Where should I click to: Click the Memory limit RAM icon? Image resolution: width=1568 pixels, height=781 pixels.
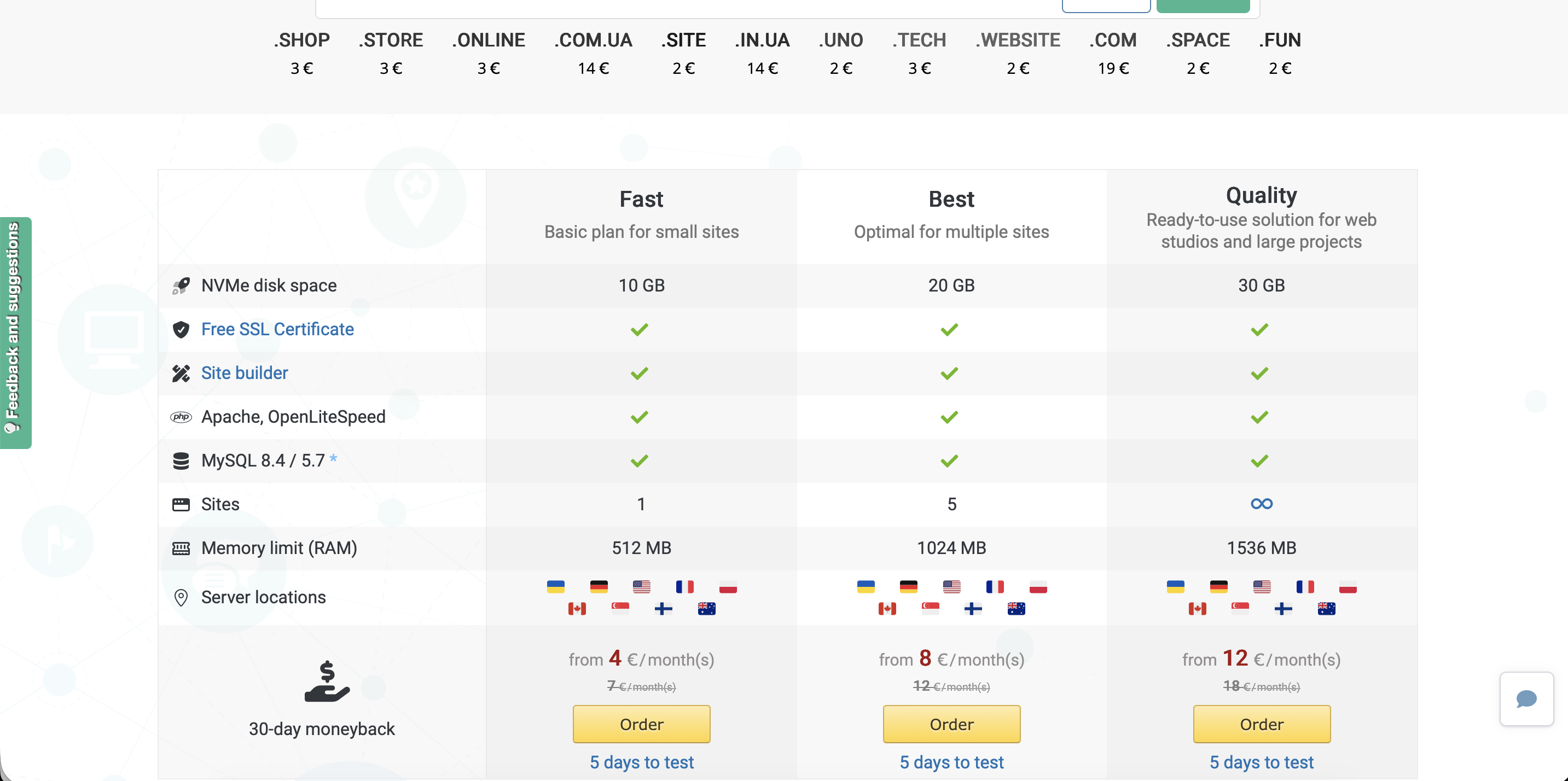click(x=181, y=548)
